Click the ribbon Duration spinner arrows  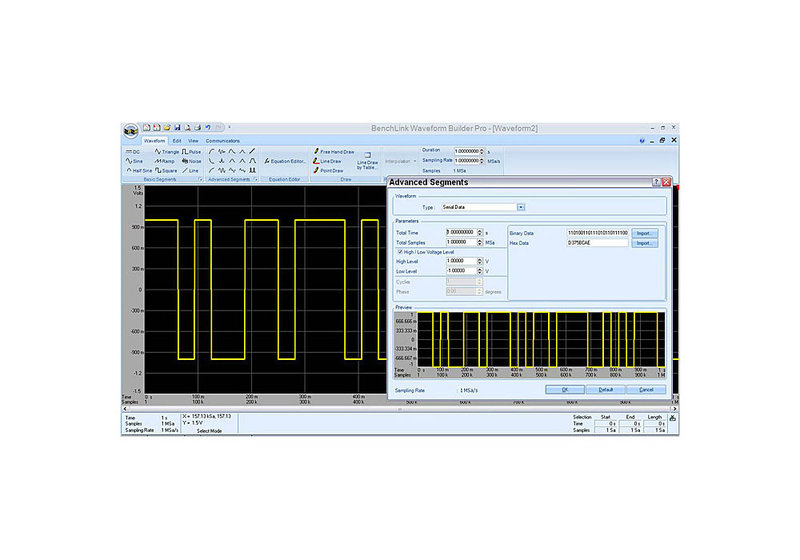coord(482,151)
